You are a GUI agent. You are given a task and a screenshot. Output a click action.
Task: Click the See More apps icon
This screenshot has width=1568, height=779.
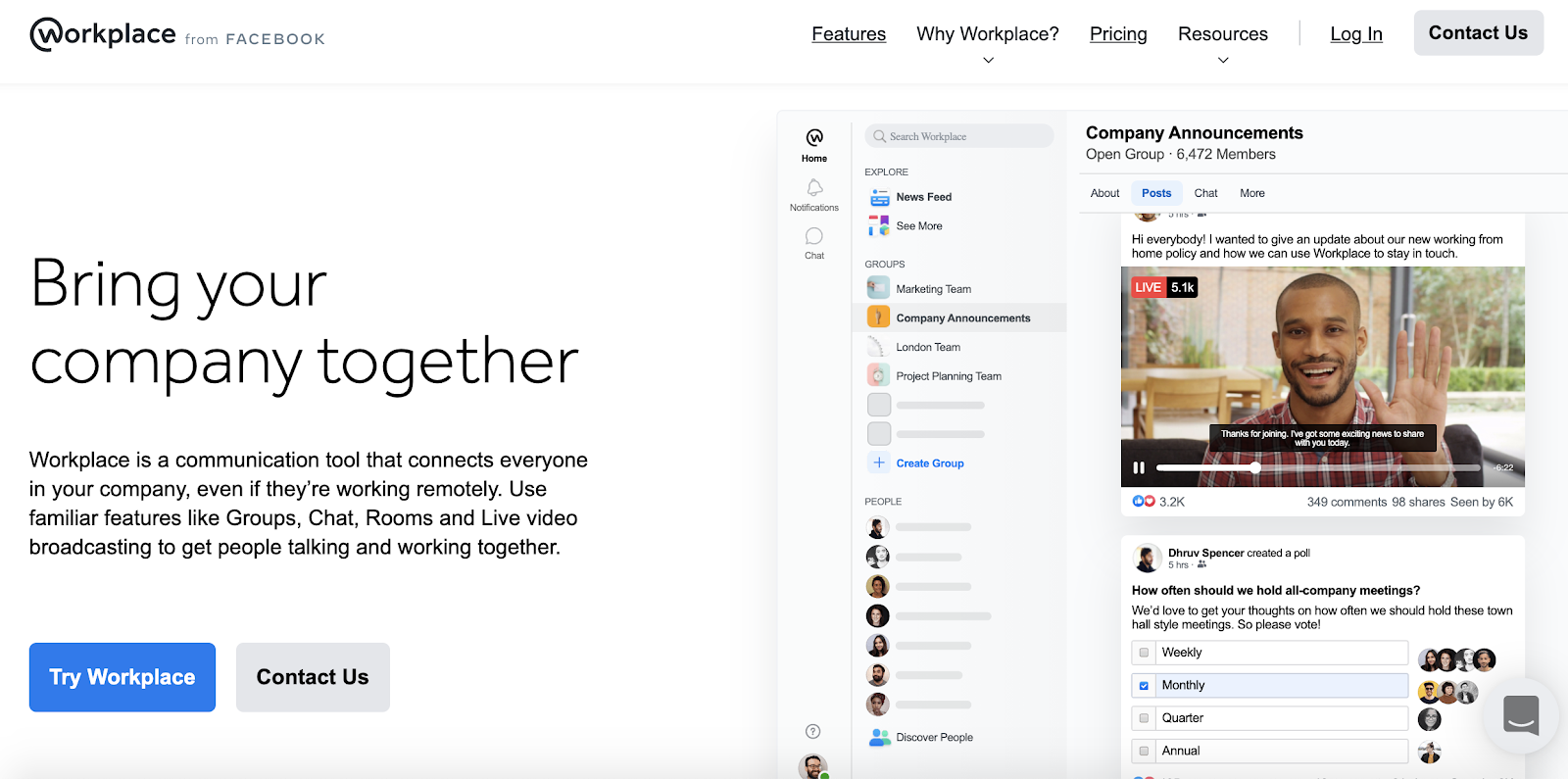(x=879, y=226)
